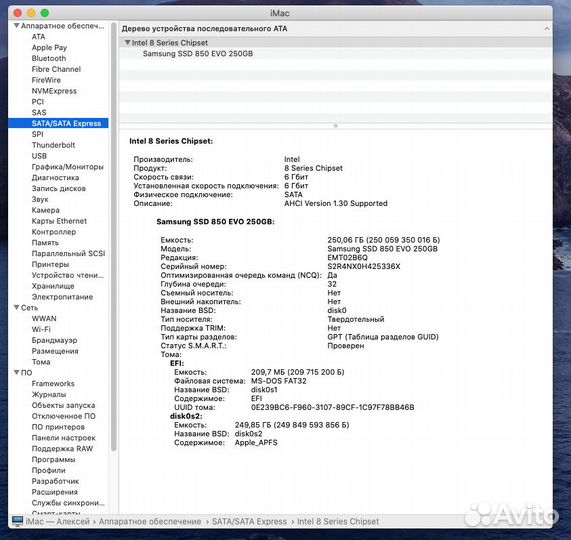Select Журналы entry
This screenshot has width=571, height=540.
(x=48, y=394)
